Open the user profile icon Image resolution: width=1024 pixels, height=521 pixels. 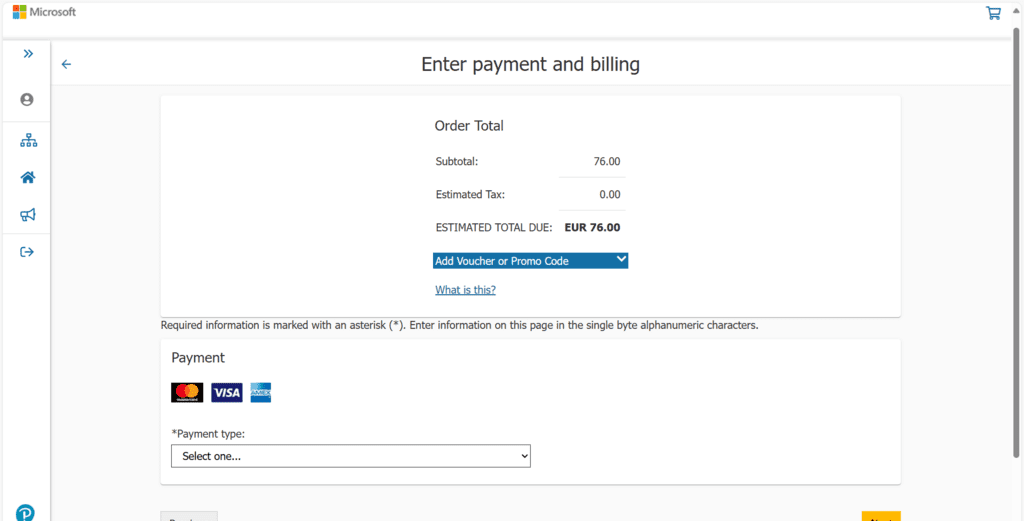pyautogui.click(x=27, y=99)
